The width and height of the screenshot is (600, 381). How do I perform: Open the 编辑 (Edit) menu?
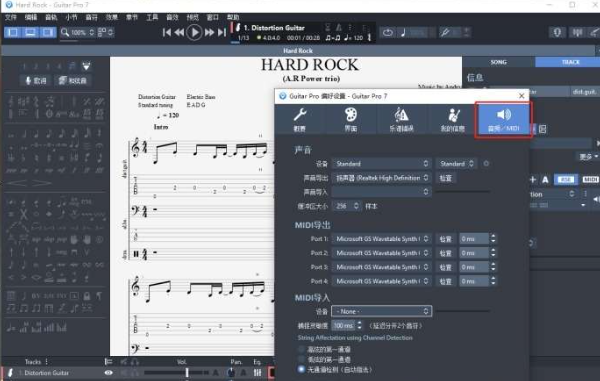click(x=31, y=17)
